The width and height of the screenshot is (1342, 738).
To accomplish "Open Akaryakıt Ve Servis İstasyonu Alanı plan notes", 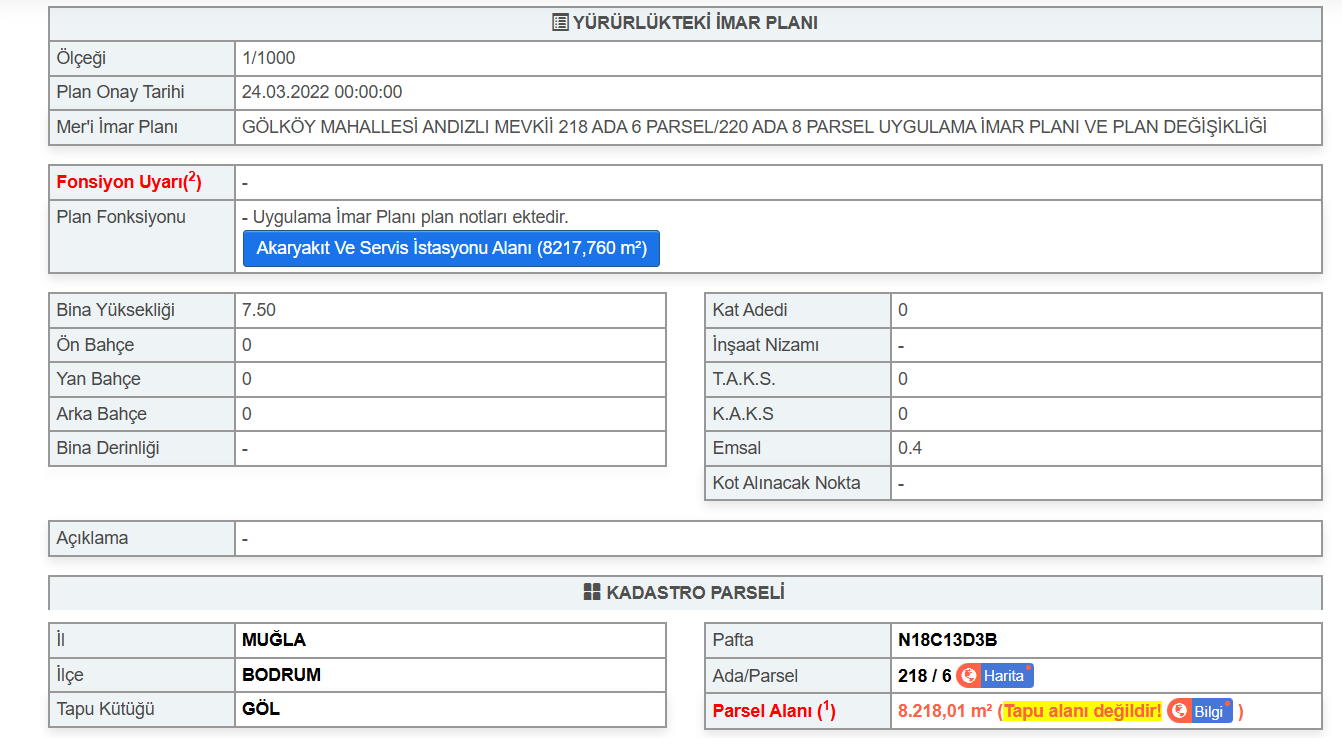I will pos(451,248).
